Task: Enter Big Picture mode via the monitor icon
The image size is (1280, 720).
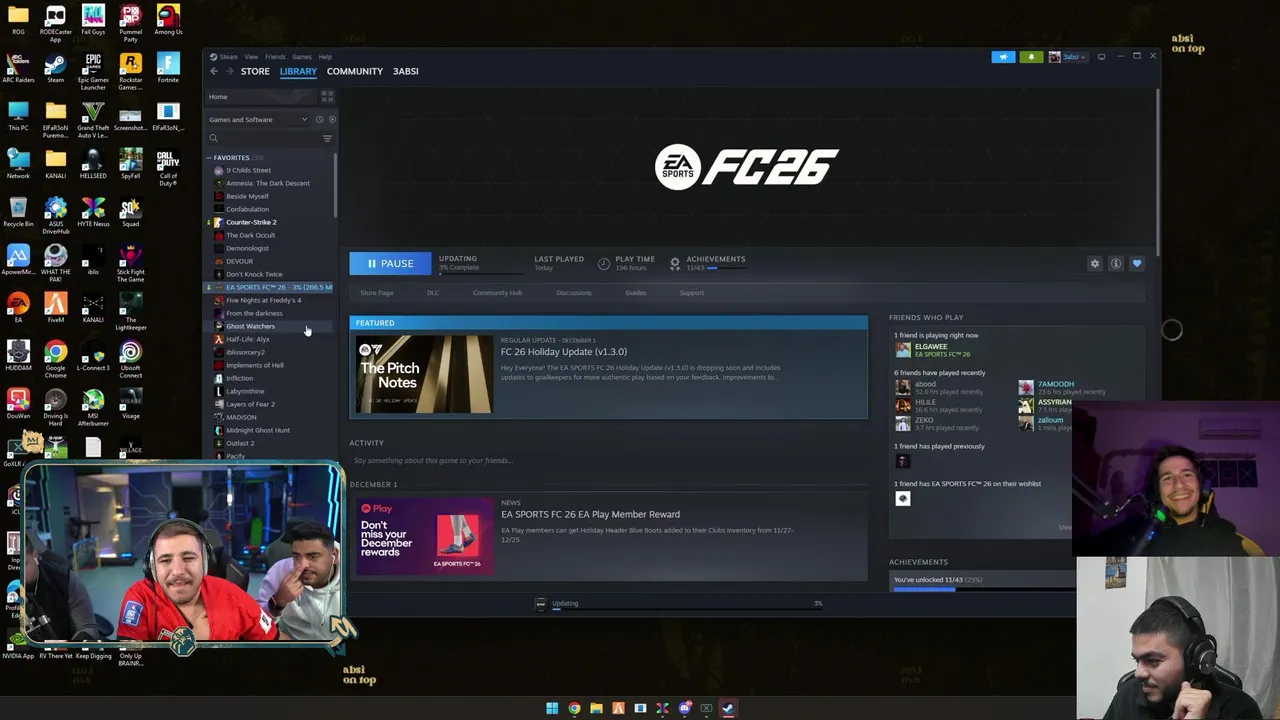Action: [x=1101, y=57]
